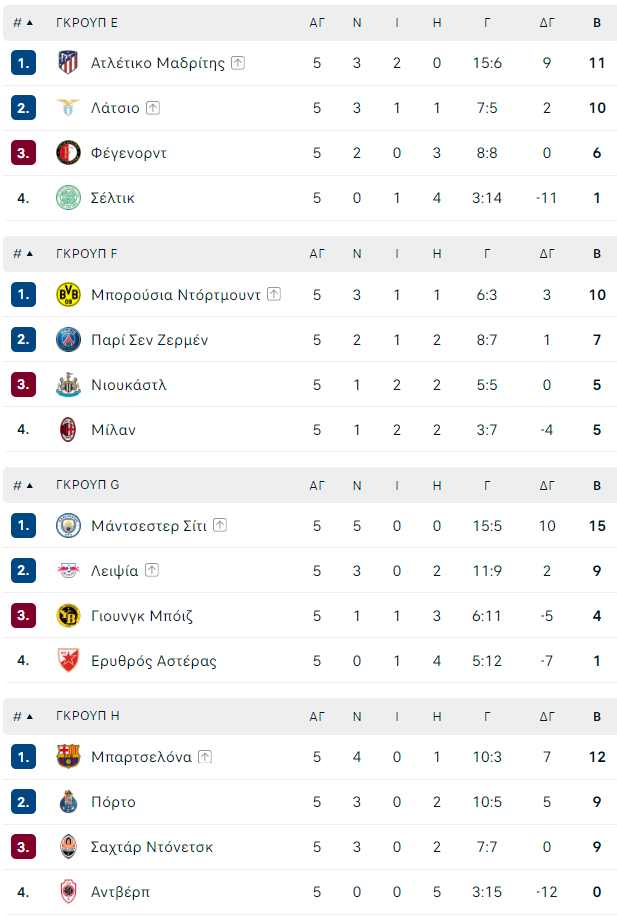Click the red position badge for Νιουκάστλ
The image size is (617, 920).
tap(23, 385)
